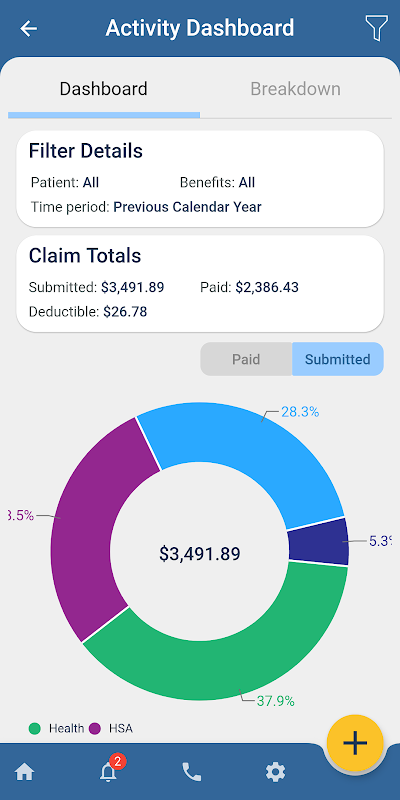Switch chart to Paid view
This screenshot has width=400, height=800.
246,359
